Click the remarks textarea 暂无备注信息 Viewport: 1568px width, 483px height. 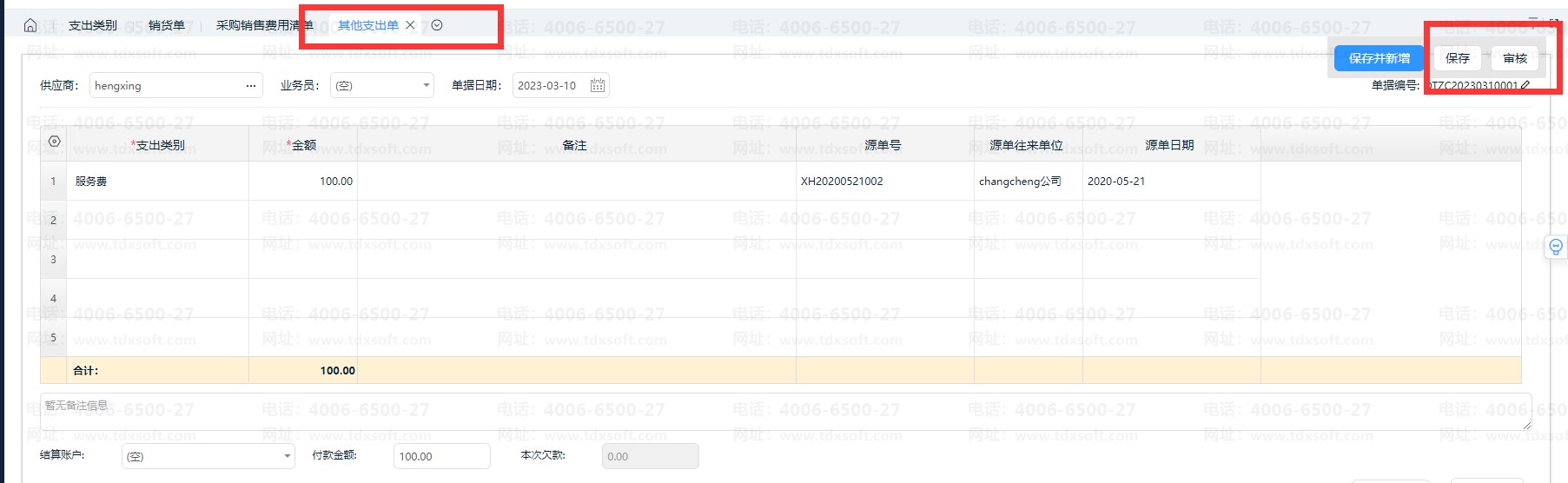[x=782, y=412]
